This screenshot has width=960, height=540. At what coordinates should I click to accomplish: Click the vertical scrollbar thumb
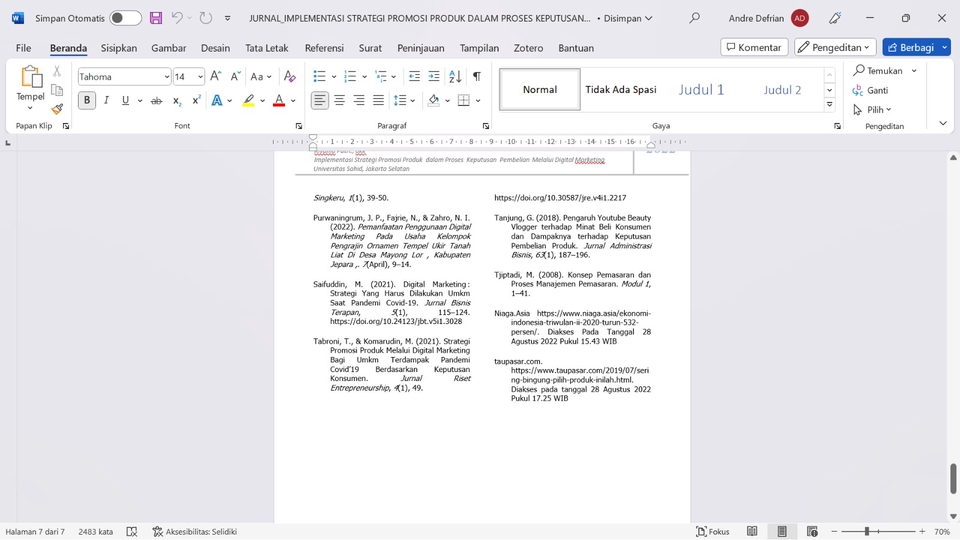(953, 478)
